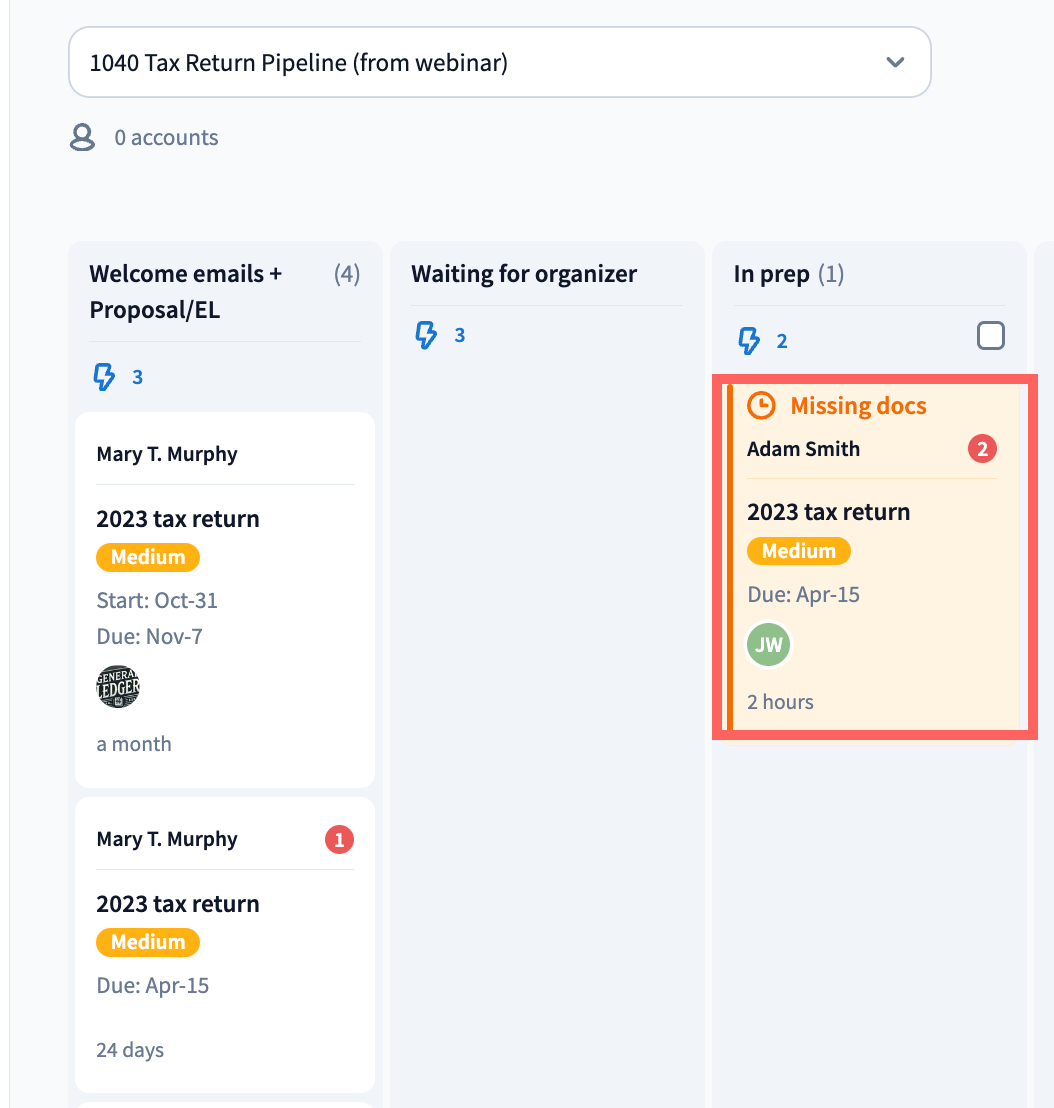Viewport: 1054px width, 1108px height.
Task: Click the General Ledger avatar on Mary's card
Action: pyautogui.click(x=118, y=687)
